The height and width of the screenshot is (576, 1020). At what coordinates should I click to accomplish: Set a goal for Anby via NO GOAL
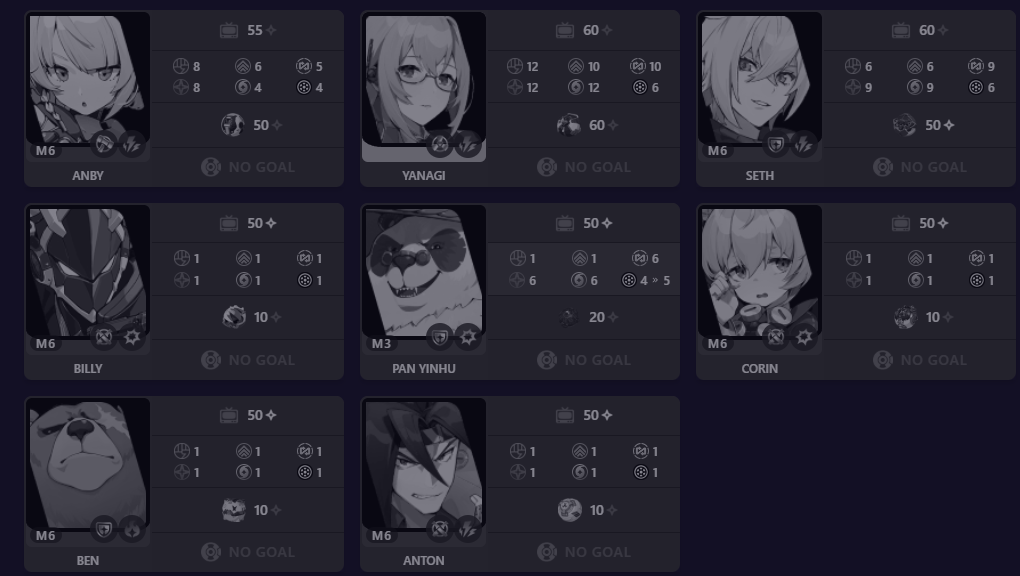(248, 167)
